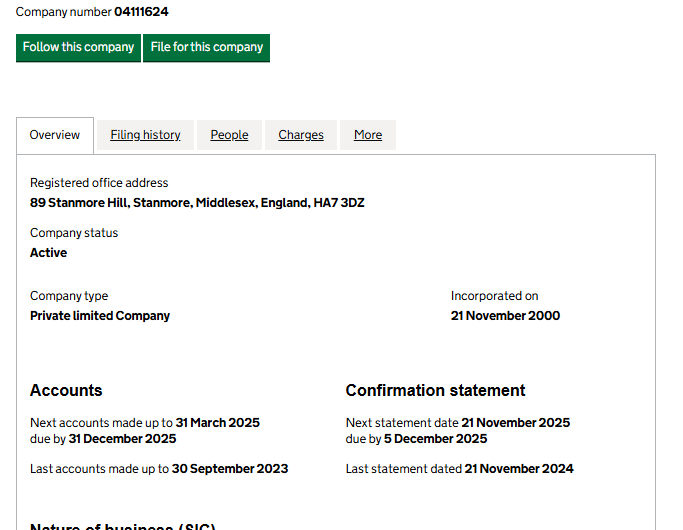Click the Active company status text
Viewport: 683px width, 530px height.
point(49,253)
